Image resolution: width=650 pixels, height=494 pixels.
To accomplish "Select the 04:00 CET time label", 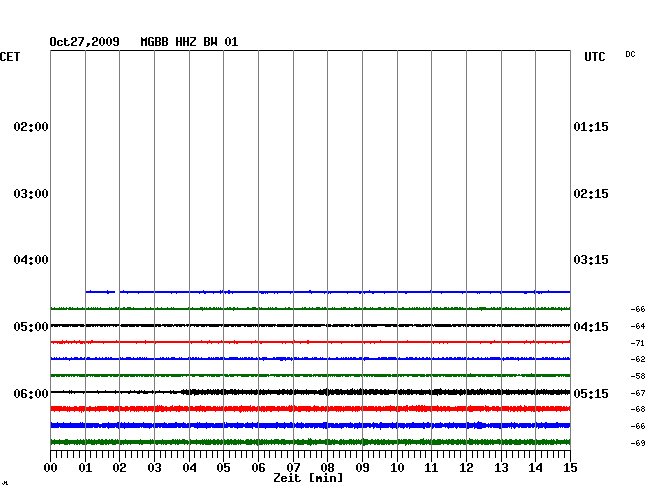I will tap(31, 260).
